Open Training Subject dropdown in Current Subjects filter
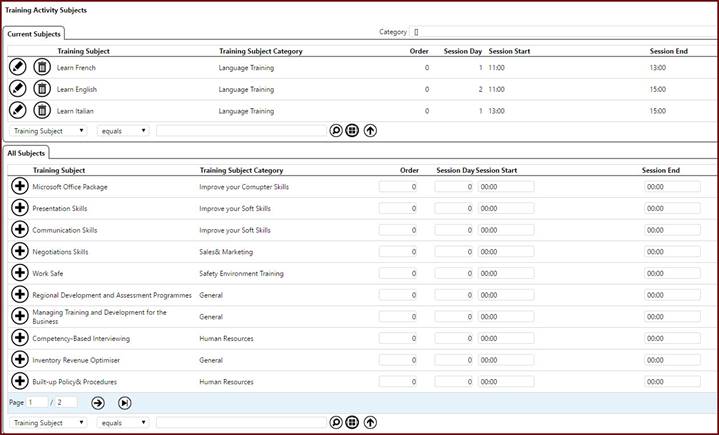The width and height of the screenshot is (719, 435). (x=48, y=130)
